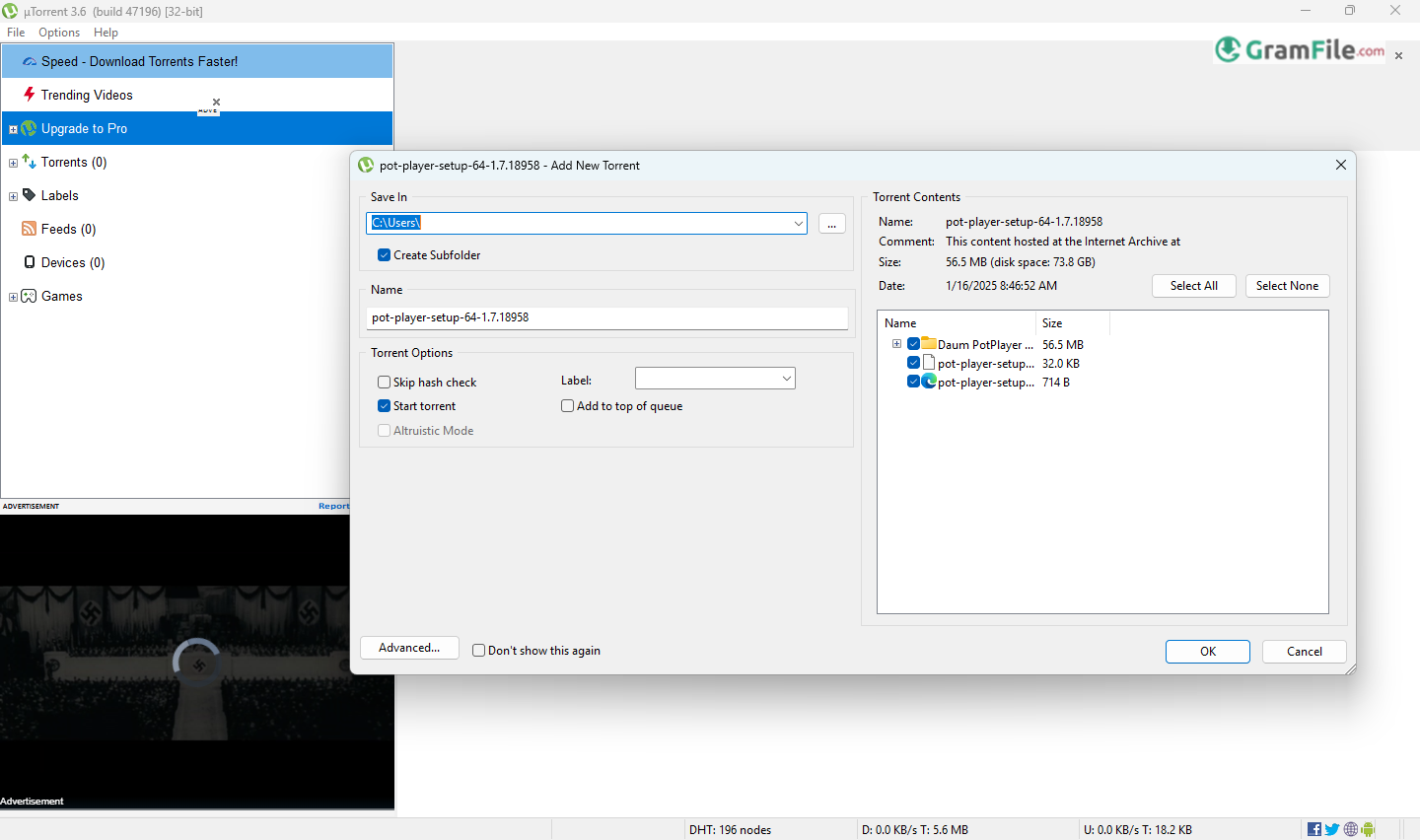This screenshot has width=1420, height=840.
Task: Check Don't show this again
Action: tap(478, 650)
